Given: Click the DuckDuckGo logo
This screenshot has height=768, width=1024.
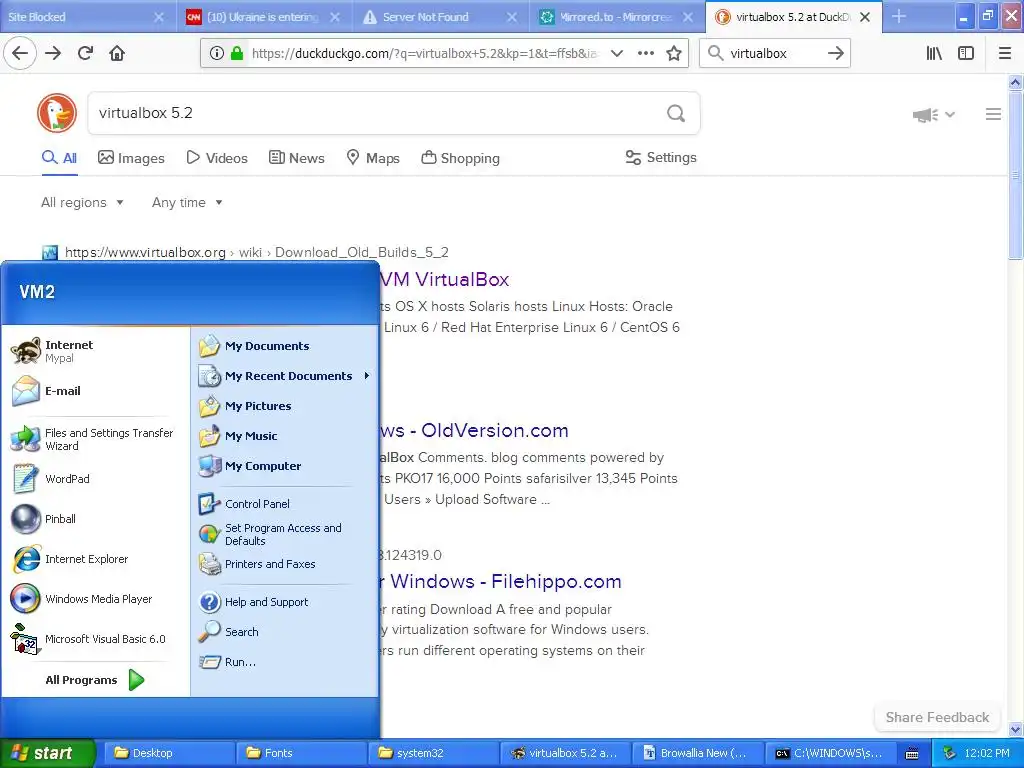Looking at the screenshot, I should coord(57,113).
